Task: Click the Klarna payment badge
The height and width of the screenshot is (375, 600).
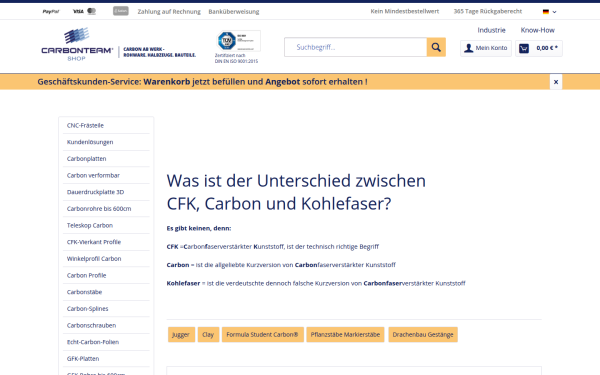Action: (x=121, y=11)
